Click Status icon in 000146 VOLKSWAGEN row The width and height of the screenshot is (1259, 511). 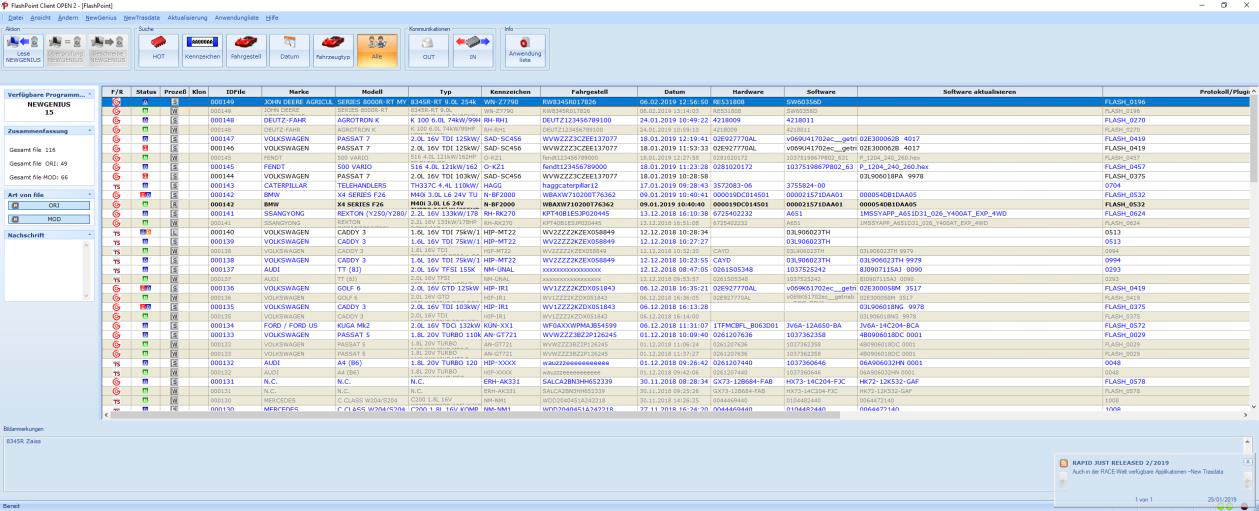[x=147, y=147]
